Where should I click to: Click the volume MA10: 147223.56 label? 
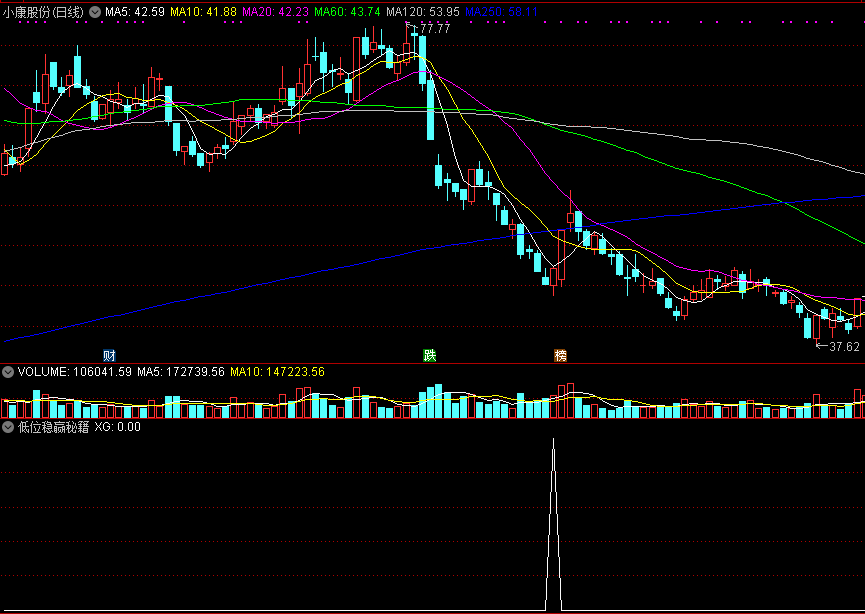click(x=277, y=372)
